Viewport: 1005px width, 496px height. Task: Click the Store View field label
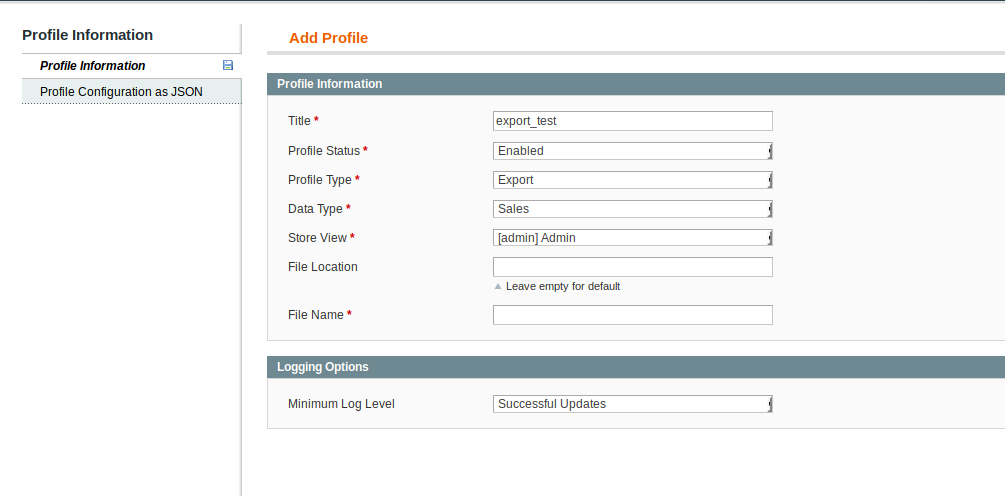pyautogui.click(x=317, y=238)
